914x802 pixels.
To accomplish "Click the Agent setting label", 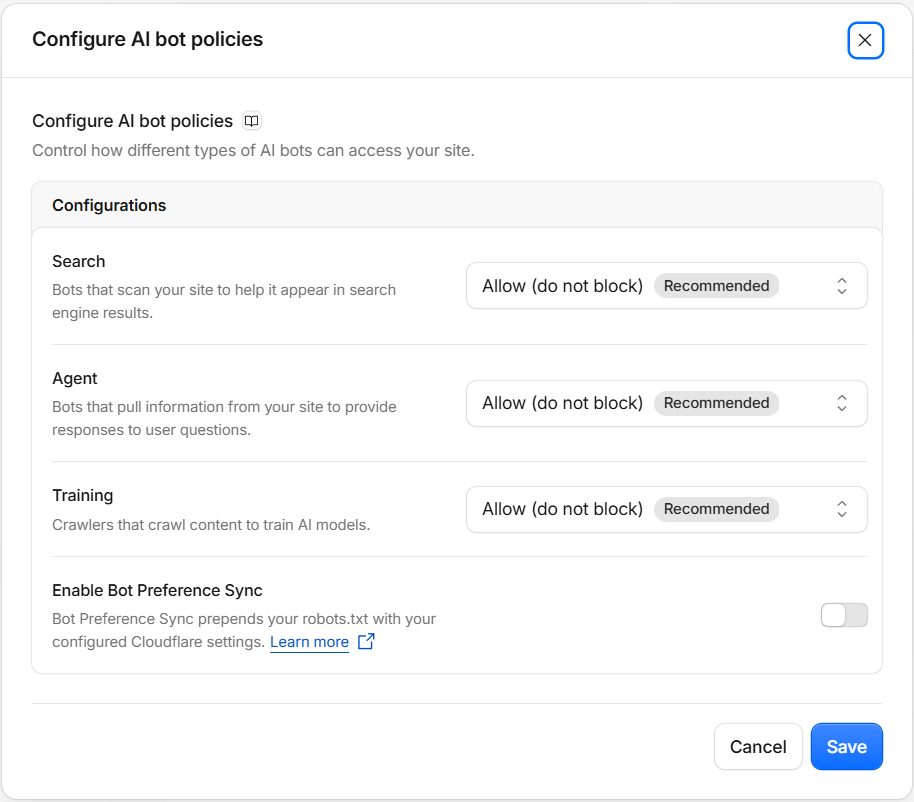I will tap(75, 378).
